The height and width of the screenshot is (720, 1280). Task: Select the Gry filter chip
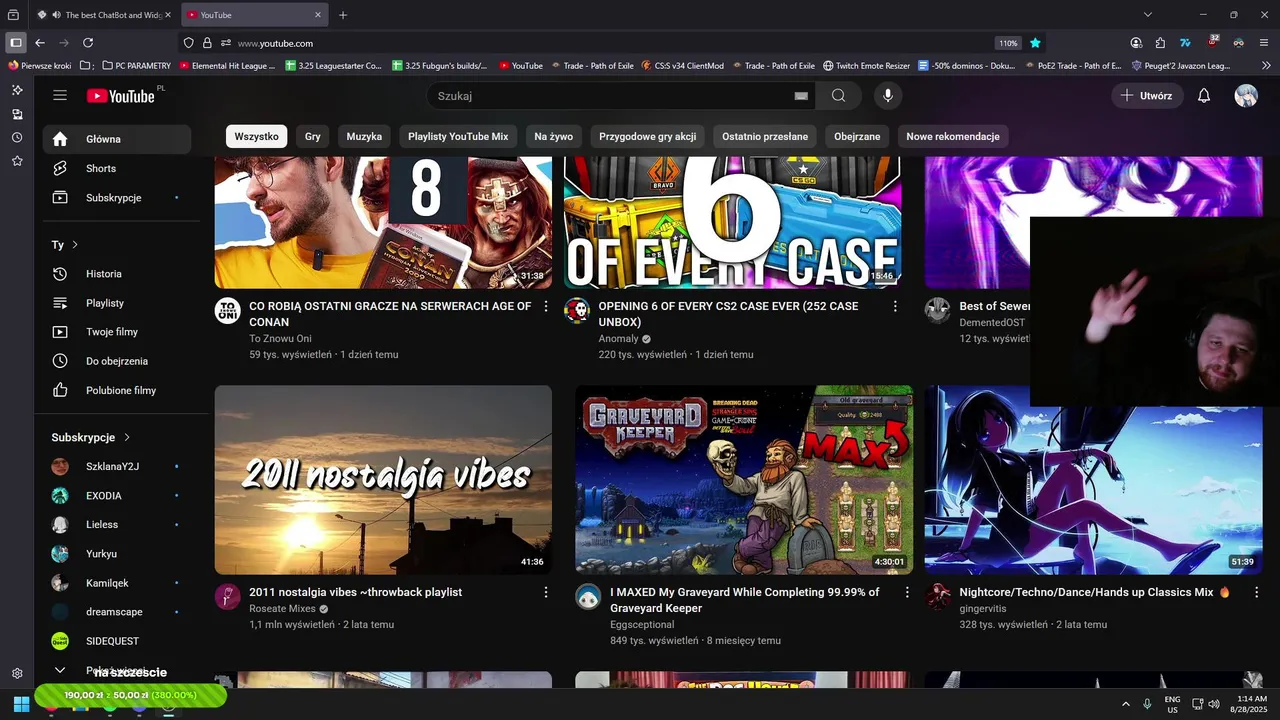313,136
